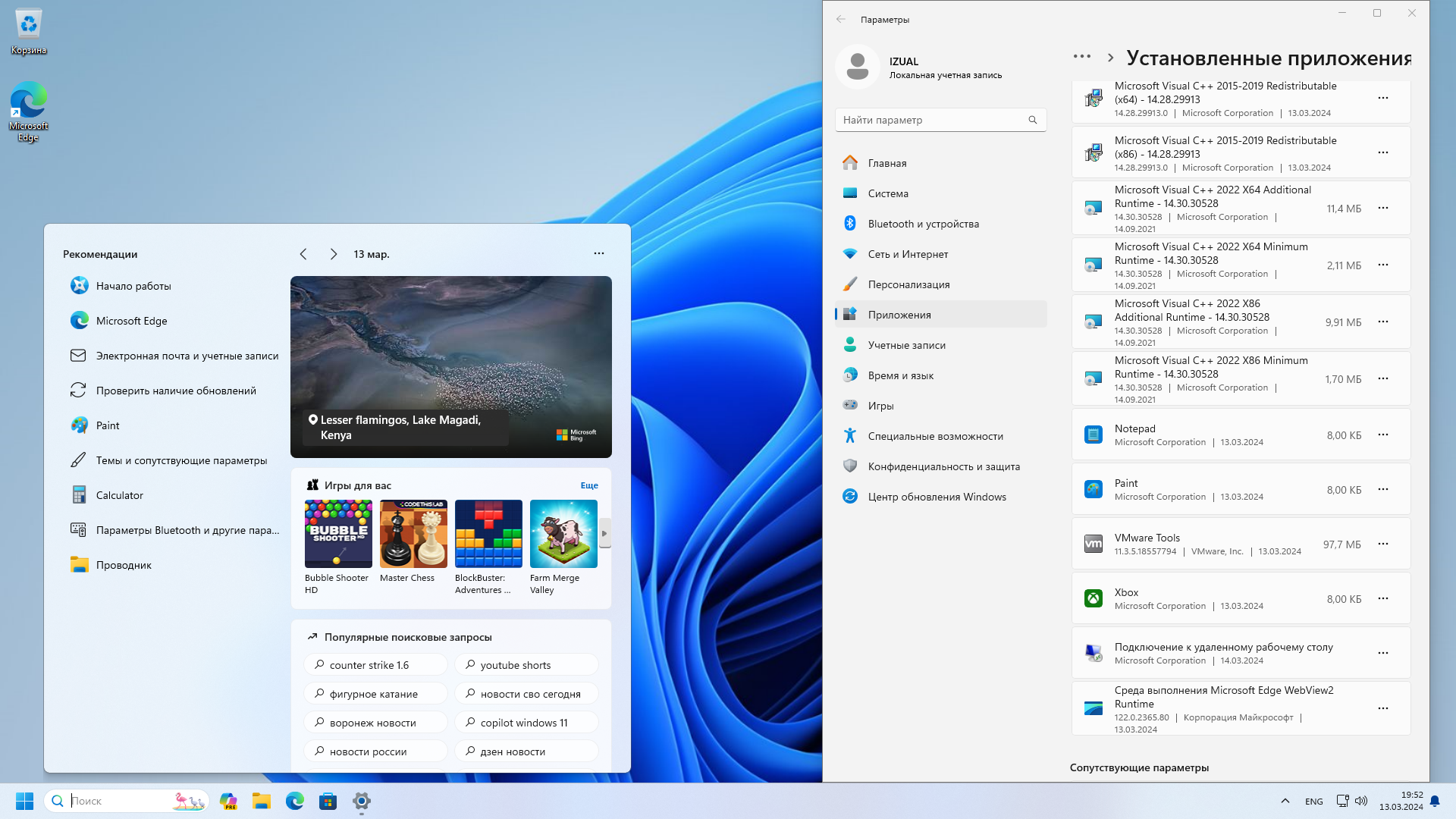This screenshot has width=1456, height=819.
Task: Select Главная in settings sidebar
Action: coord(940,163)
